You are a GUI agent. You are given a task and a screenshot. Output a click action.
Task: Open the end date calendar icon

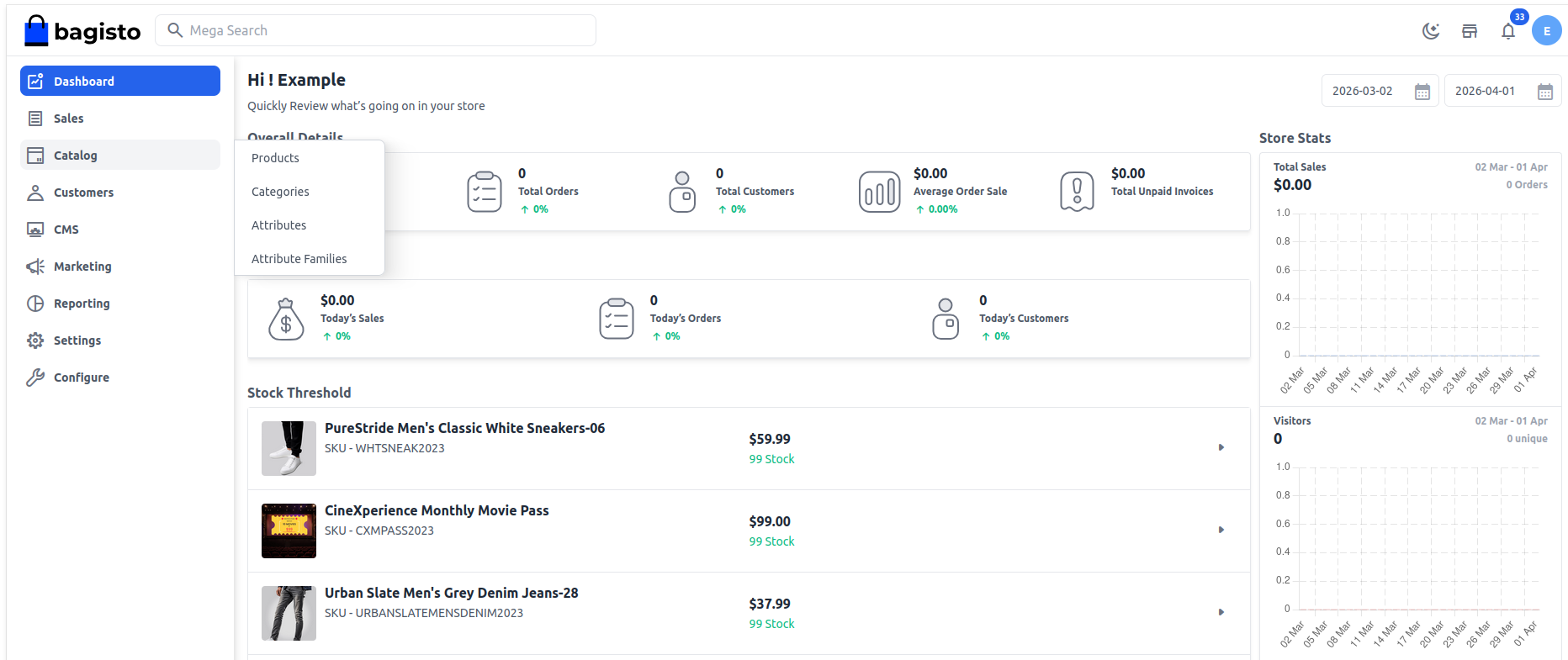click(x=1545, y=92)
